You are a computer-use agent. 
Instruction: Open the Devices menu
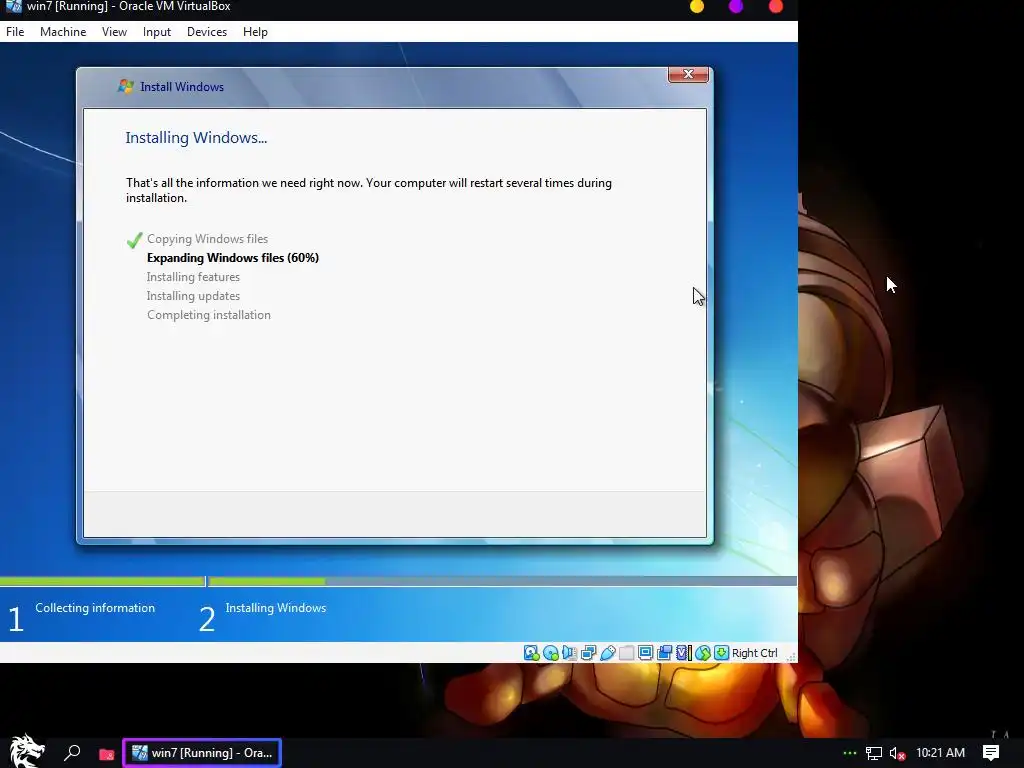pyautogui.click(x=207, y=31)
